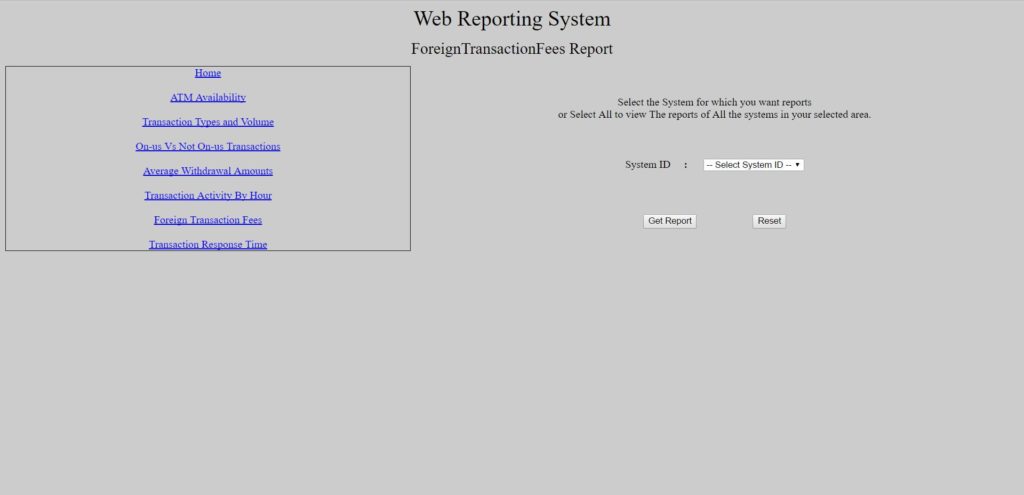Click the colon after System ID label

[686, 165]
